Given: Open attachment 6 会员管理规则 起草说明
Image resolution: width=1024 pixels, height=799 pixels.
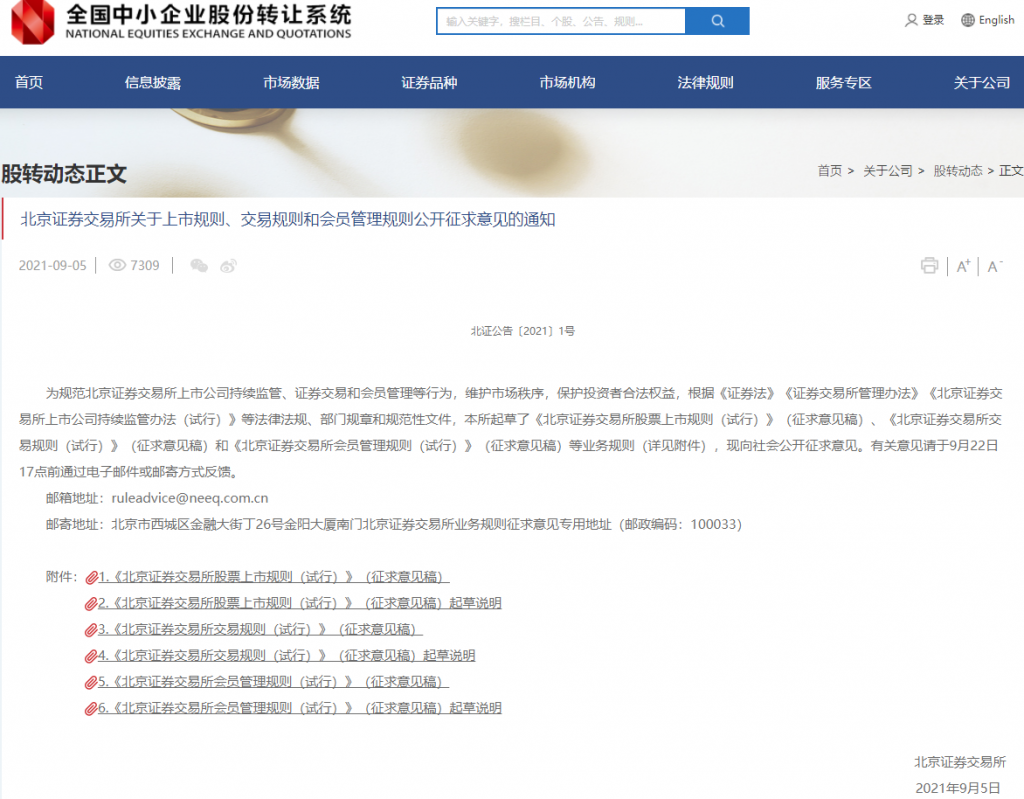Looking at the screenshot, I should [x=300, y=708].
